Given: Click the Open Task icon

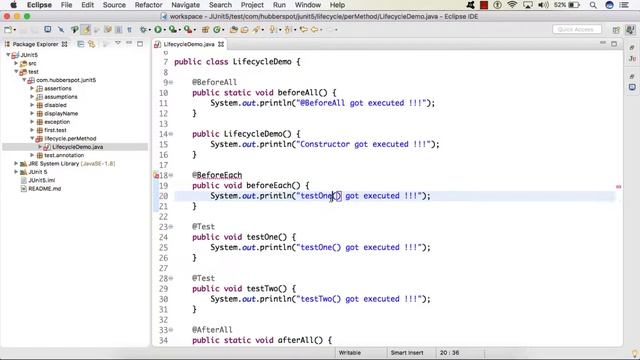Looking at the screenshot, I should point(244,29).
